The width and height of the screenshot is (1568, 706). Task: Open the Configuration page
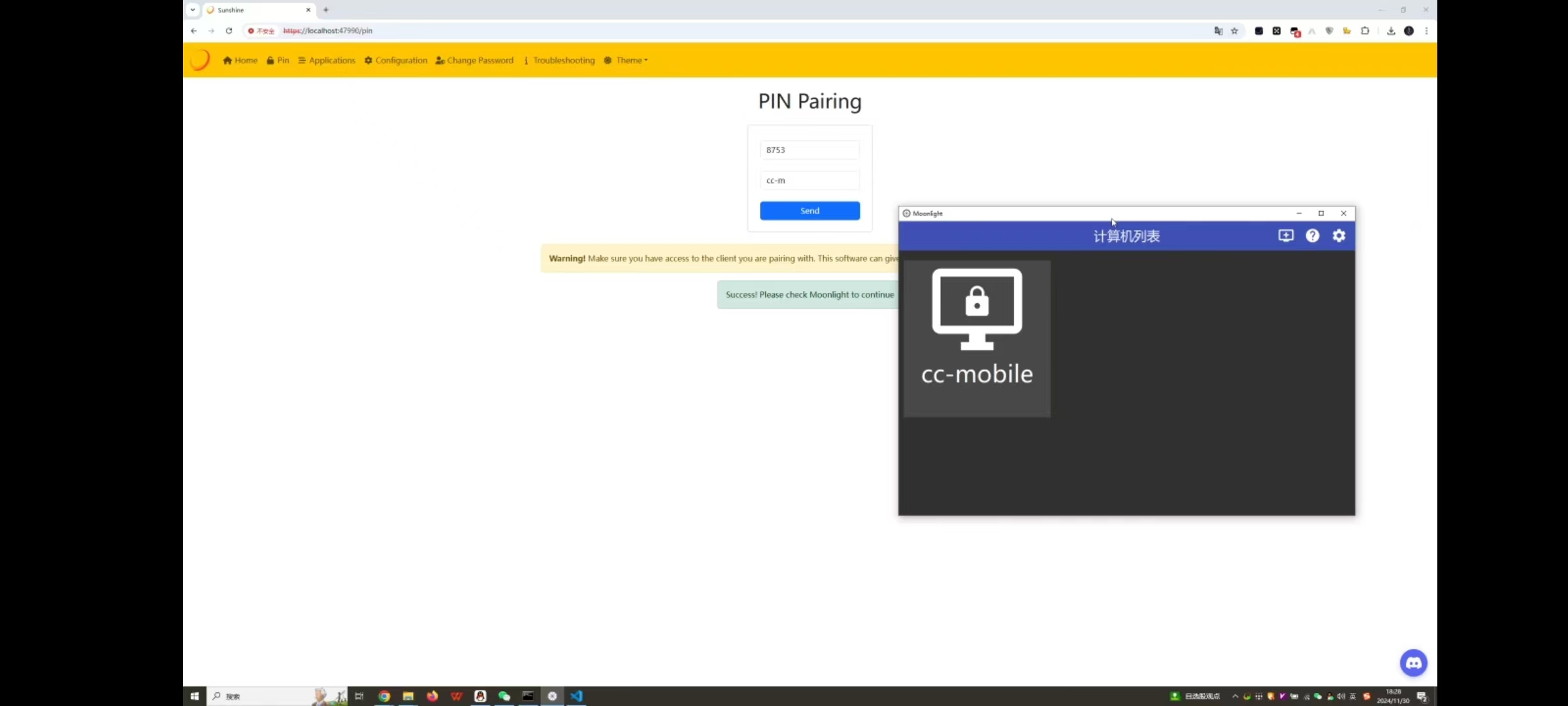coord(396,60)
